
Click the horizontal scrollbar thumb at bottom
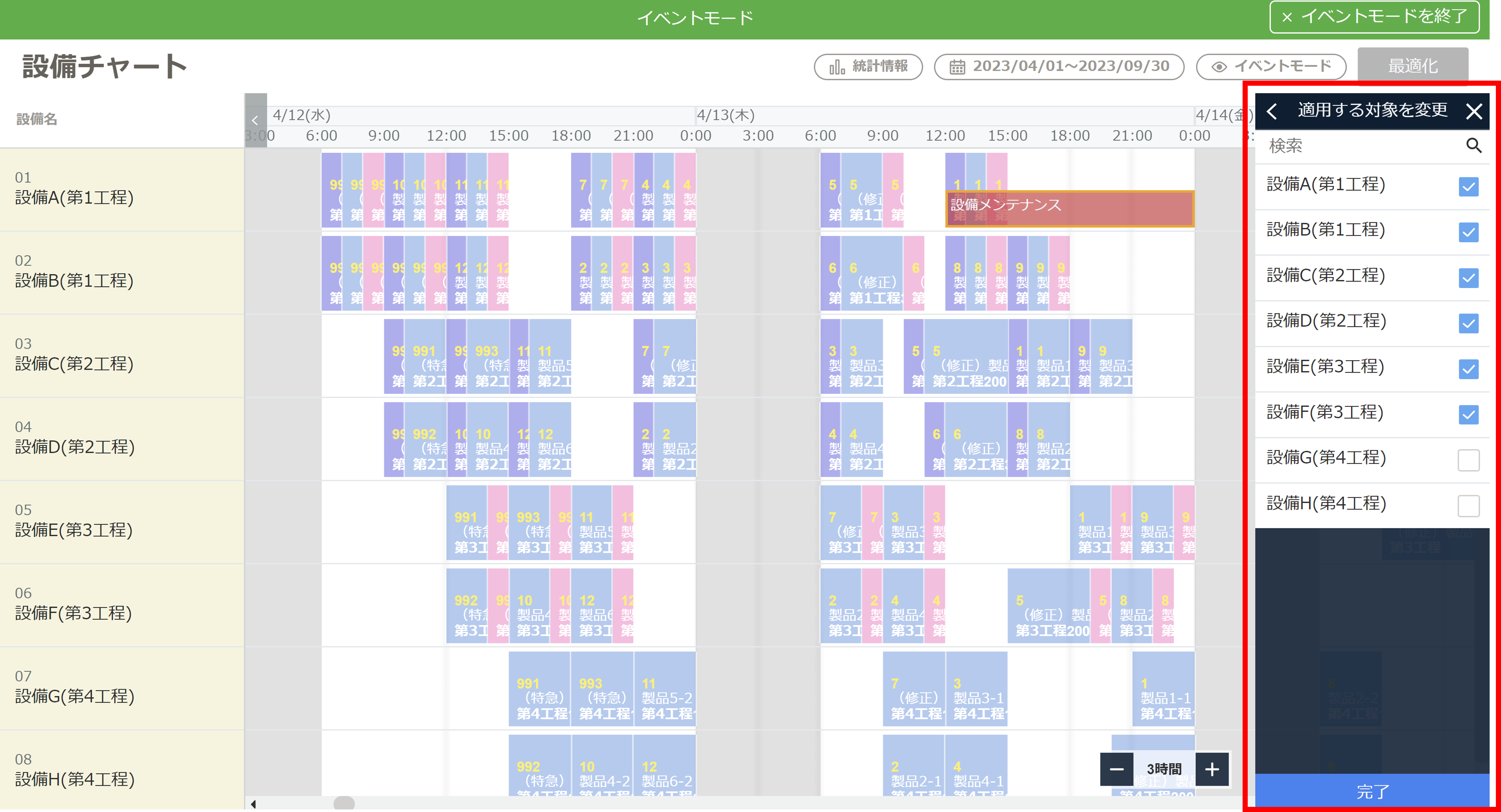click(x=344, y=804)
